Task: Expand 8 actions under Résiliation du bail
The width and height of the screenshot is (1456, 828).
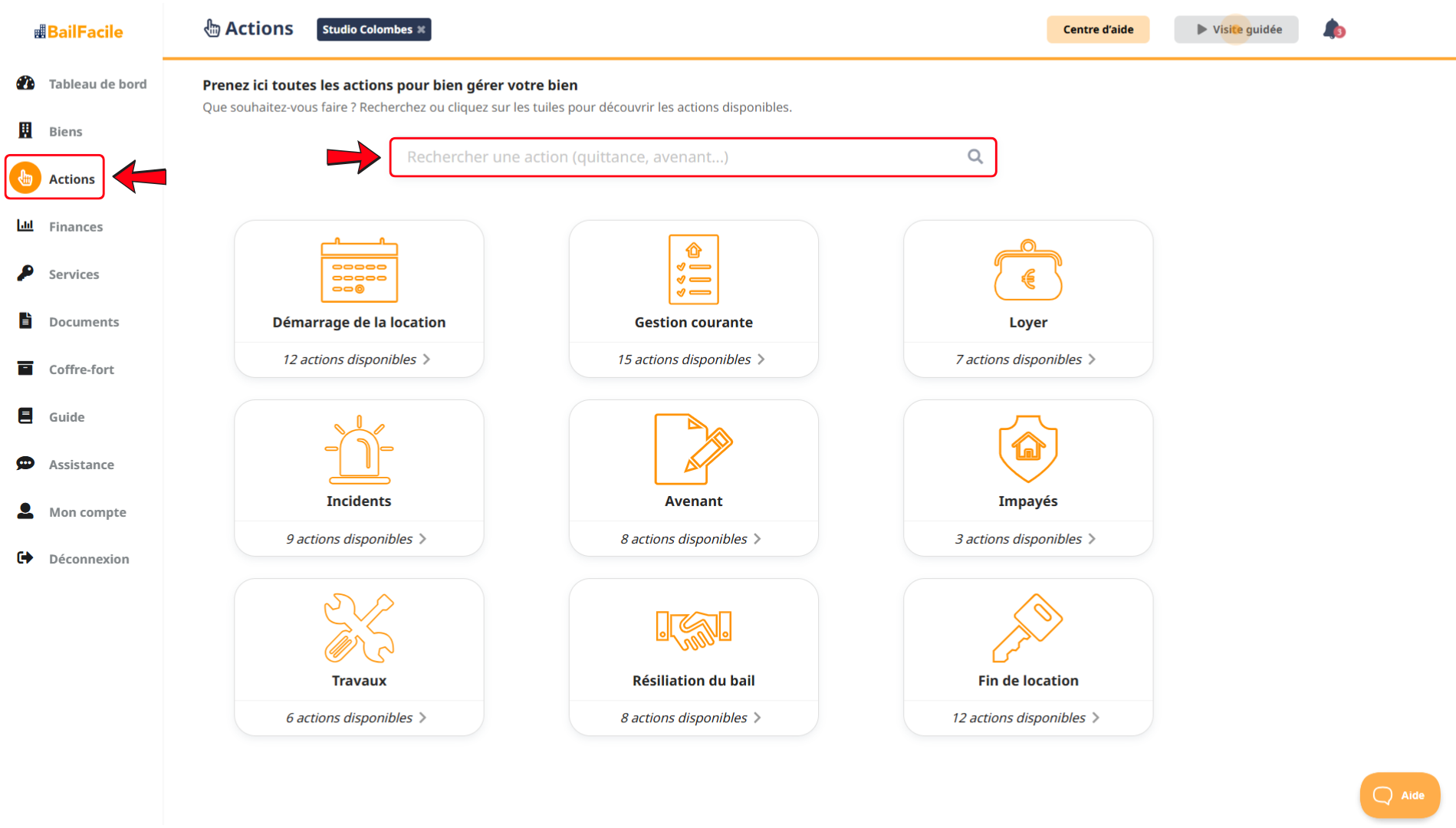Action: [692, 718]
